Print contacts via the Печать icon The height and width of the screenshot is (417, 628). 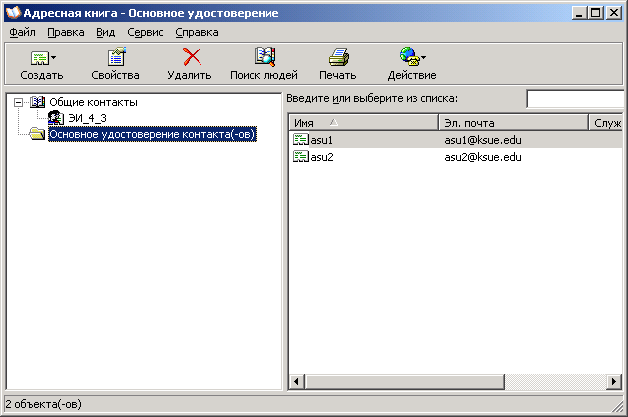[x=339, y=57]
